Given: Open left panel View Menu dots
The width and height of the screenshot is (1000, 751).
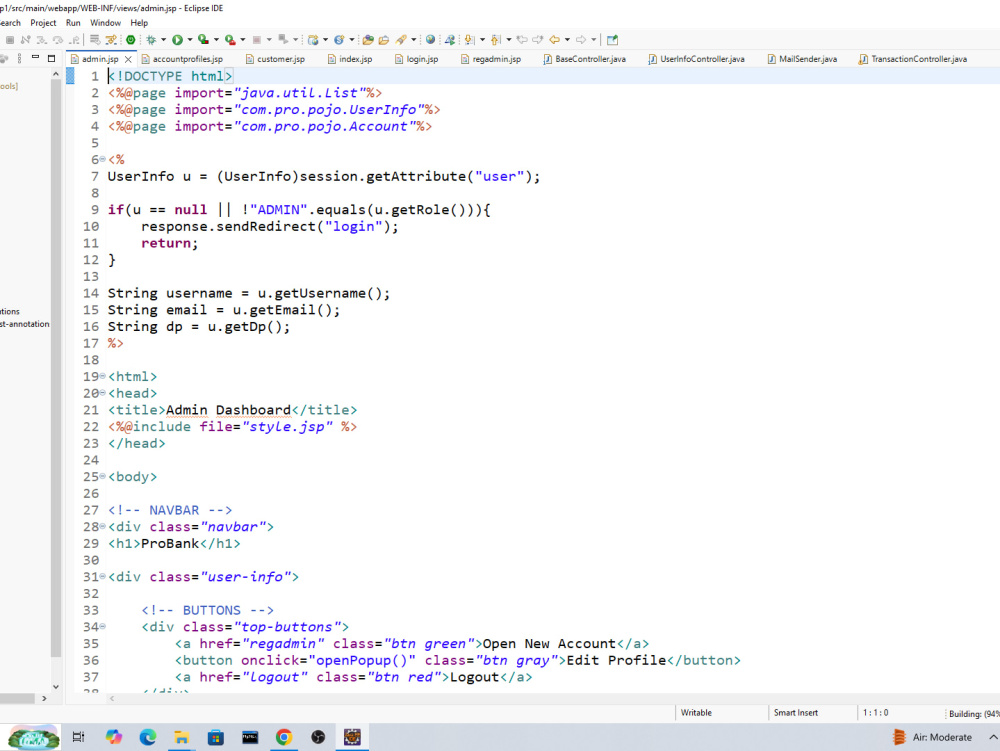Looking at the screenshot, I should click(20, 58).
